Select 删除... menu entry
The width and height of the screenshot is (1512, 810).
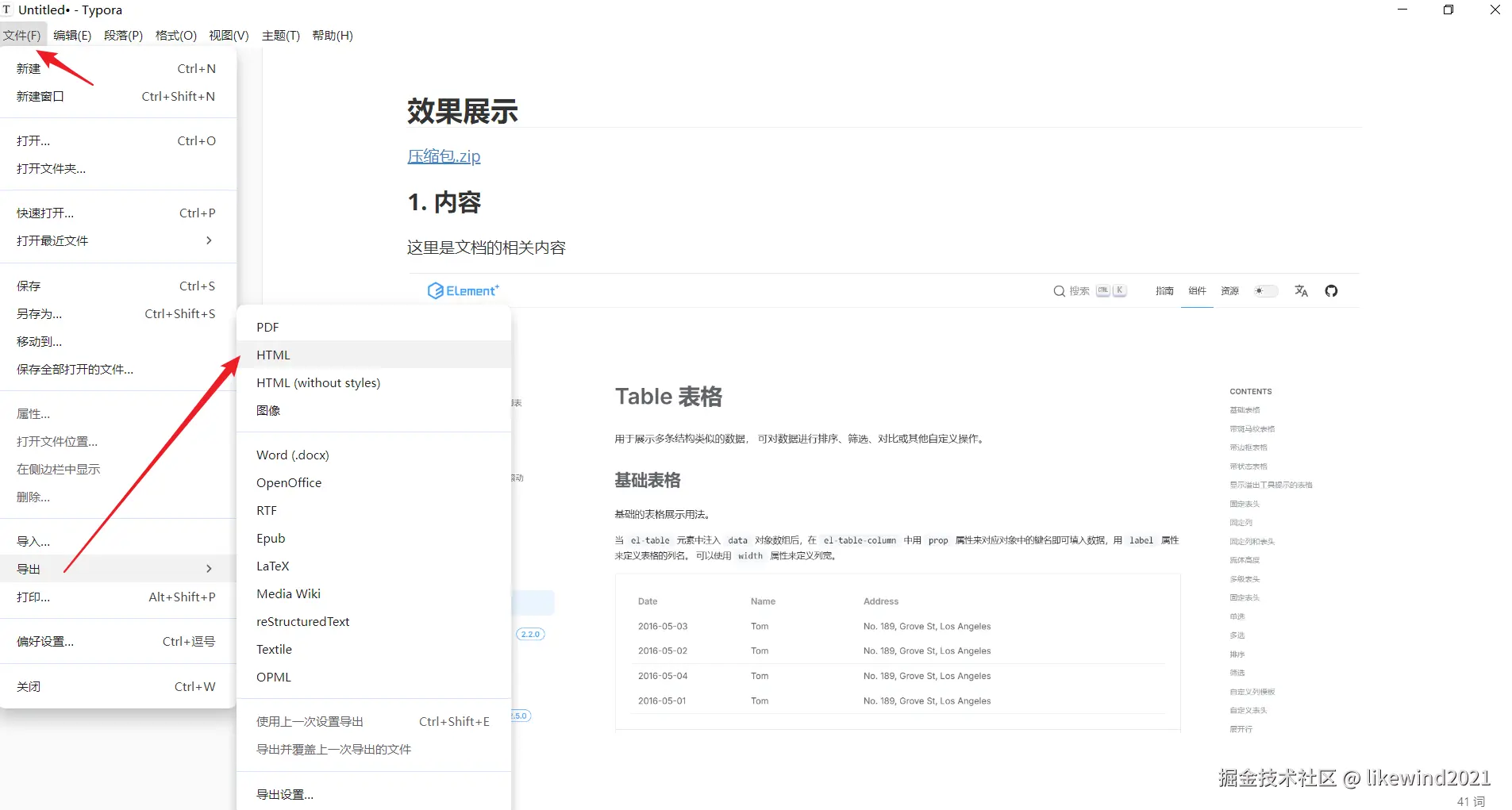click(117, 497)
